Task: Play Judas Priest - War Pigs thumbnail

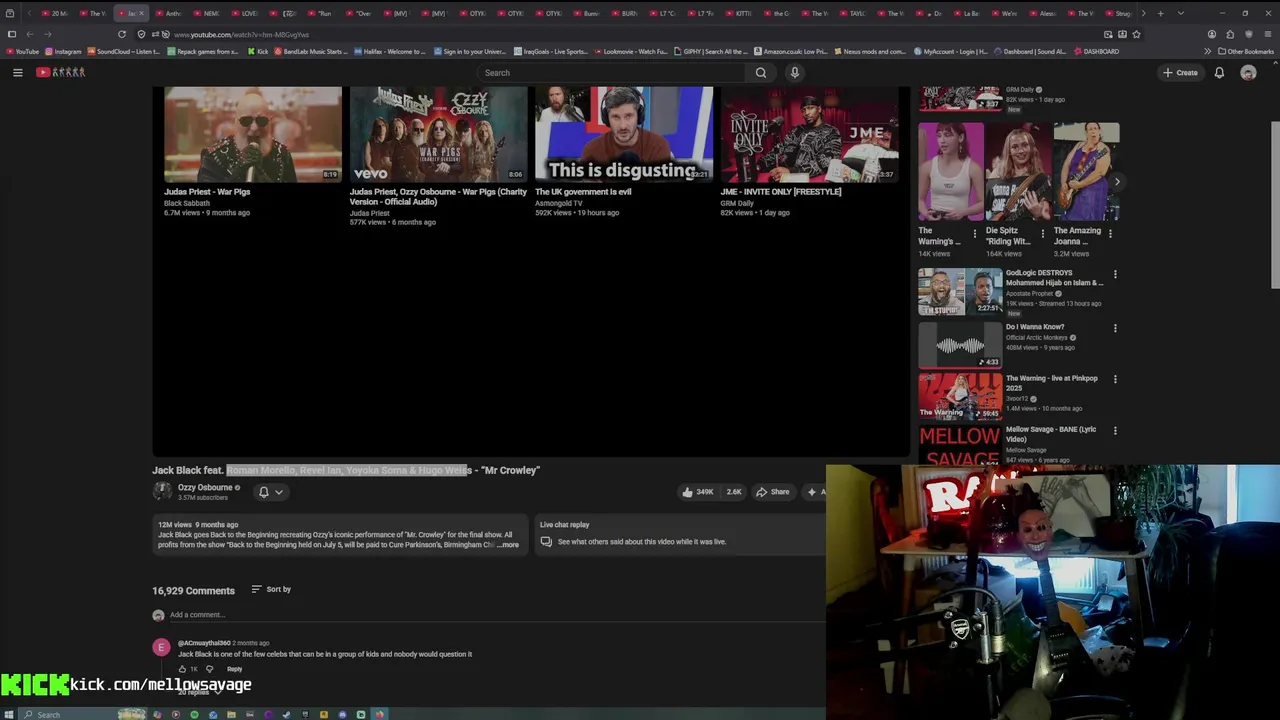Action: (253, 134)
